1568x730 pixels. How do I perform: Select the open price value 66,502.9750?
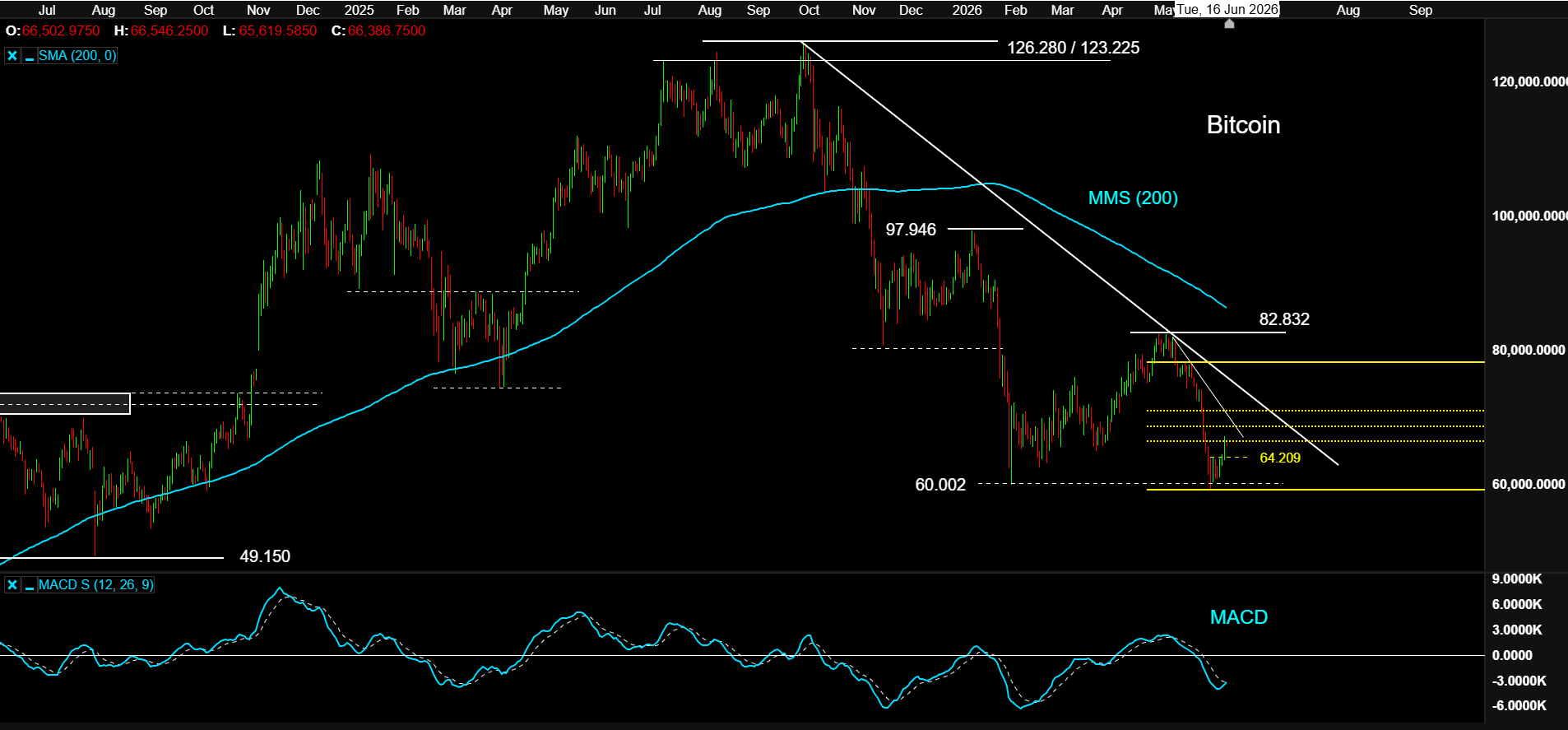click(61, 31)
